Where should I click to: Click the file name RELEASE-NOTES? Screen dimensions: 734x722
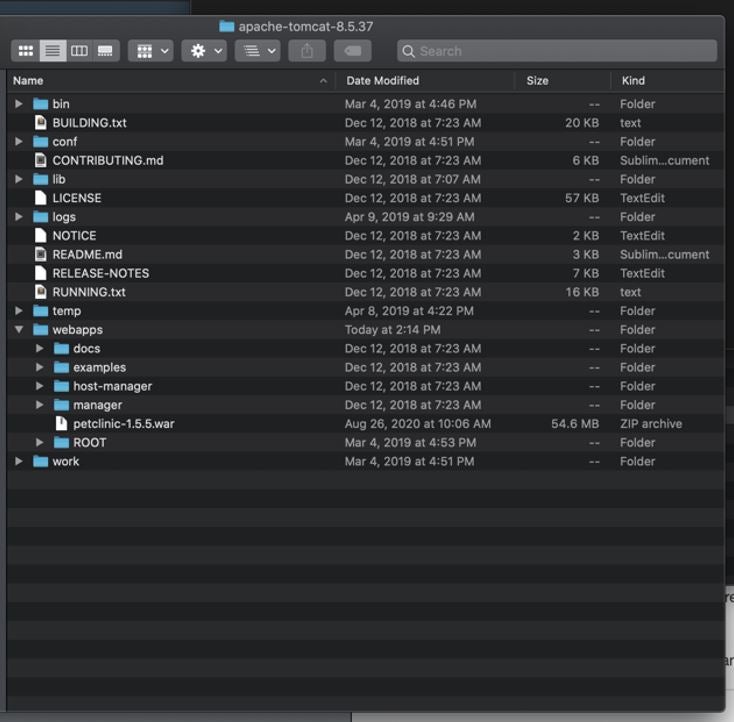coord(101,273)
